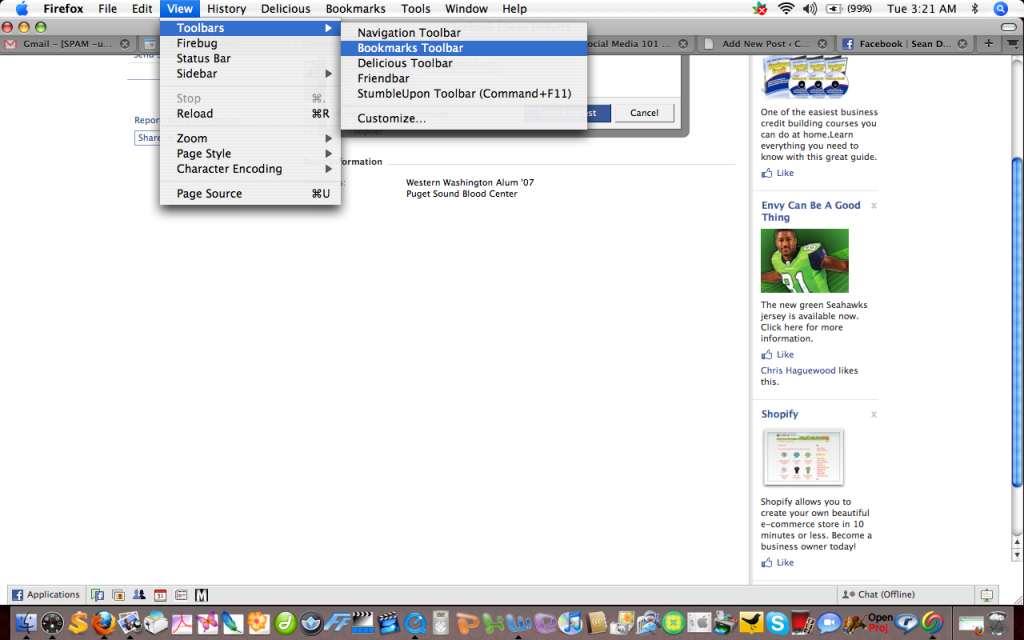Image resolution: width=1024 pixels, height=640 pixels.
Task: Open the Apple menu
Action: tap(22, 8)
